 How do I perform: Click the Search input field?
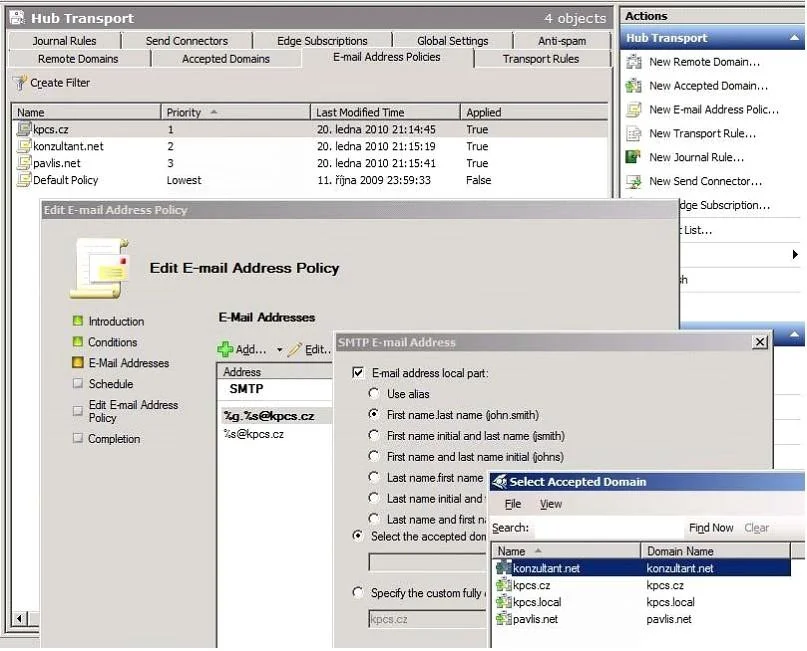[x=607, y=527]
